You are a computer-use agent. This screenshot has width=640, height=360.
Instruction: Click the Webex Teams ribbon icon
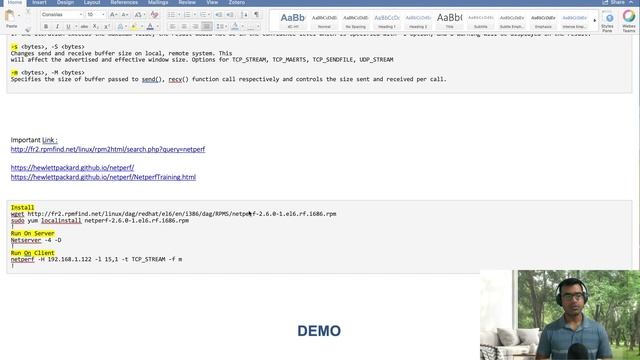tap(629, 21)
